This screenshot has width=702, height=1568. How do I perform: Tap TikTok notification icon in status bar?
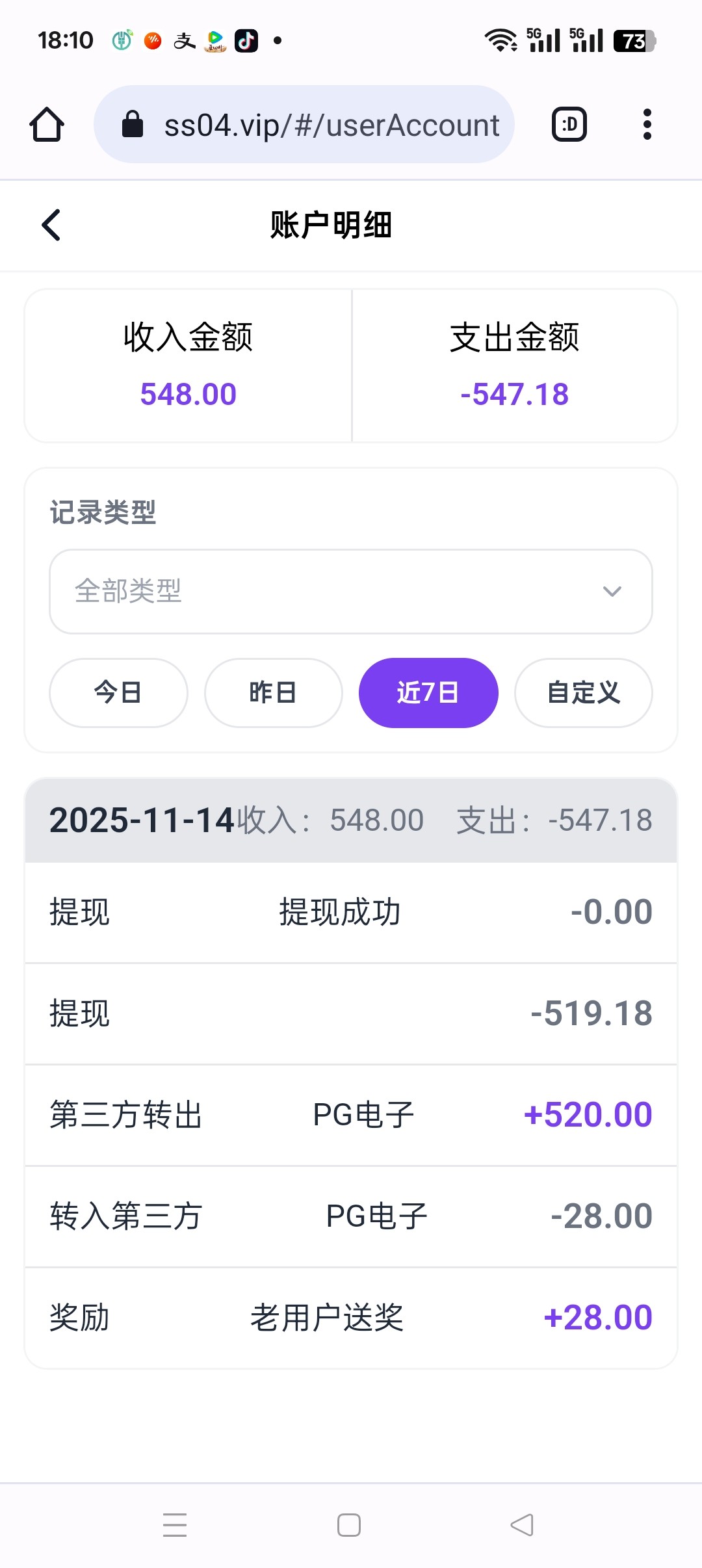coord(246,41)
